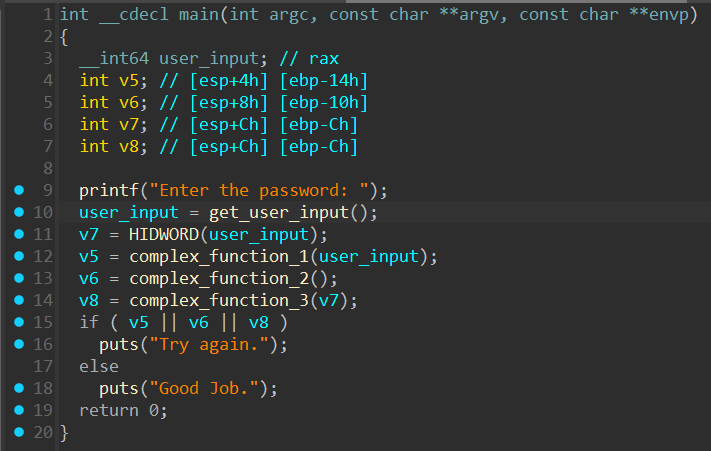This screenshot has height=451, width=711.
Task: Click user_input argument of complex_function_1
Action: [x=369, y=257]
